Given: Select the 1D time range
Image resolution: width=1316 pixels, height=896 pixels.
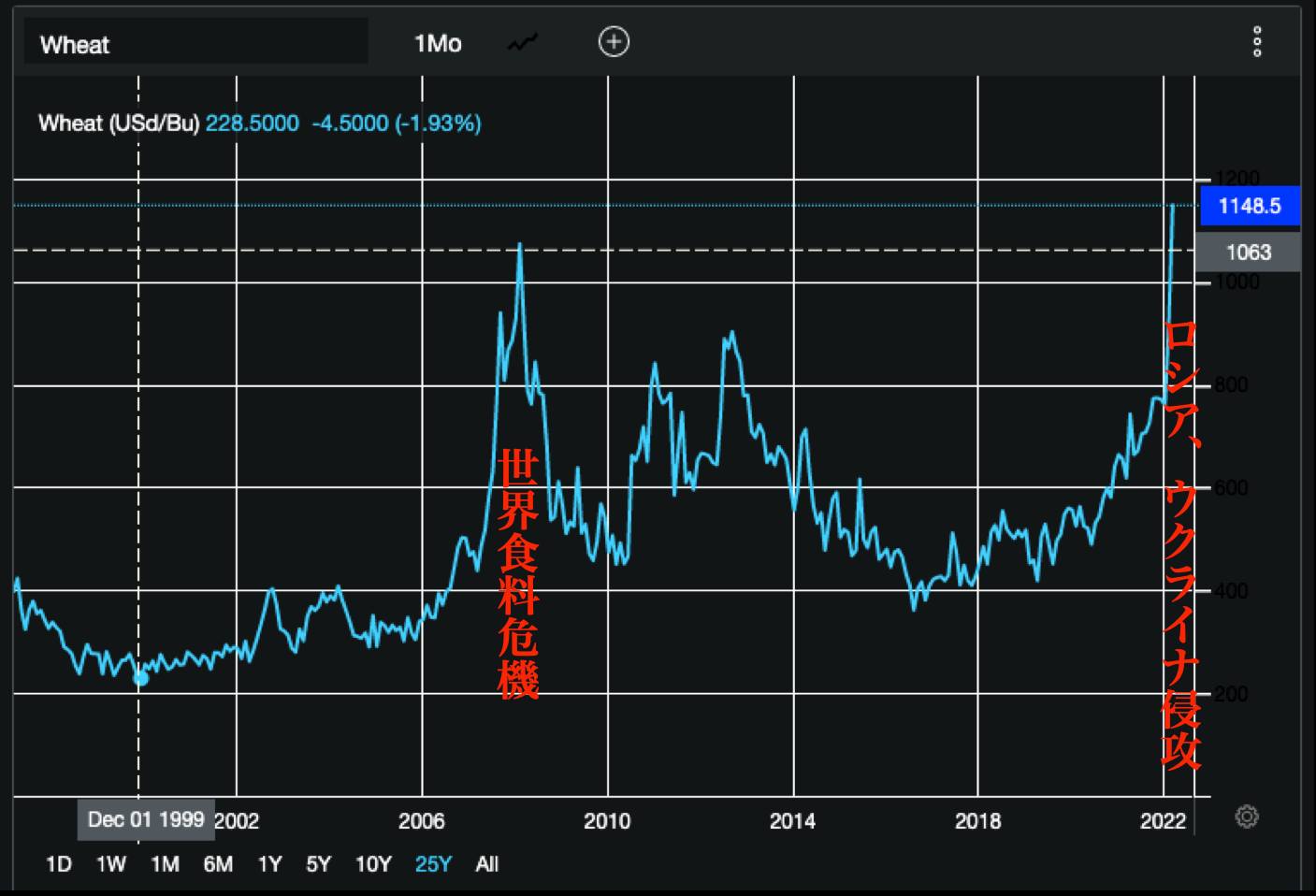Looking at the screenshot, I should click(58, 864).
